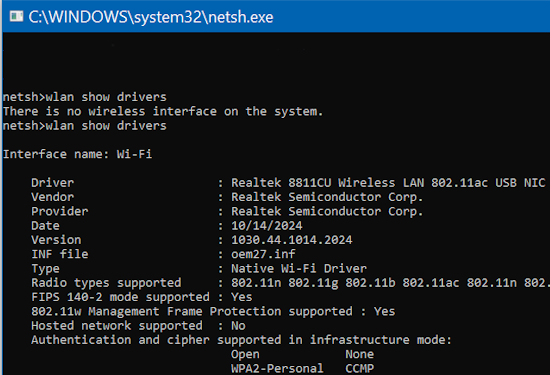The height and width of the screenshot is (375, 550).
Task: Click the 'Yes' value for Management Frame Protection
Action: (384, 312)
